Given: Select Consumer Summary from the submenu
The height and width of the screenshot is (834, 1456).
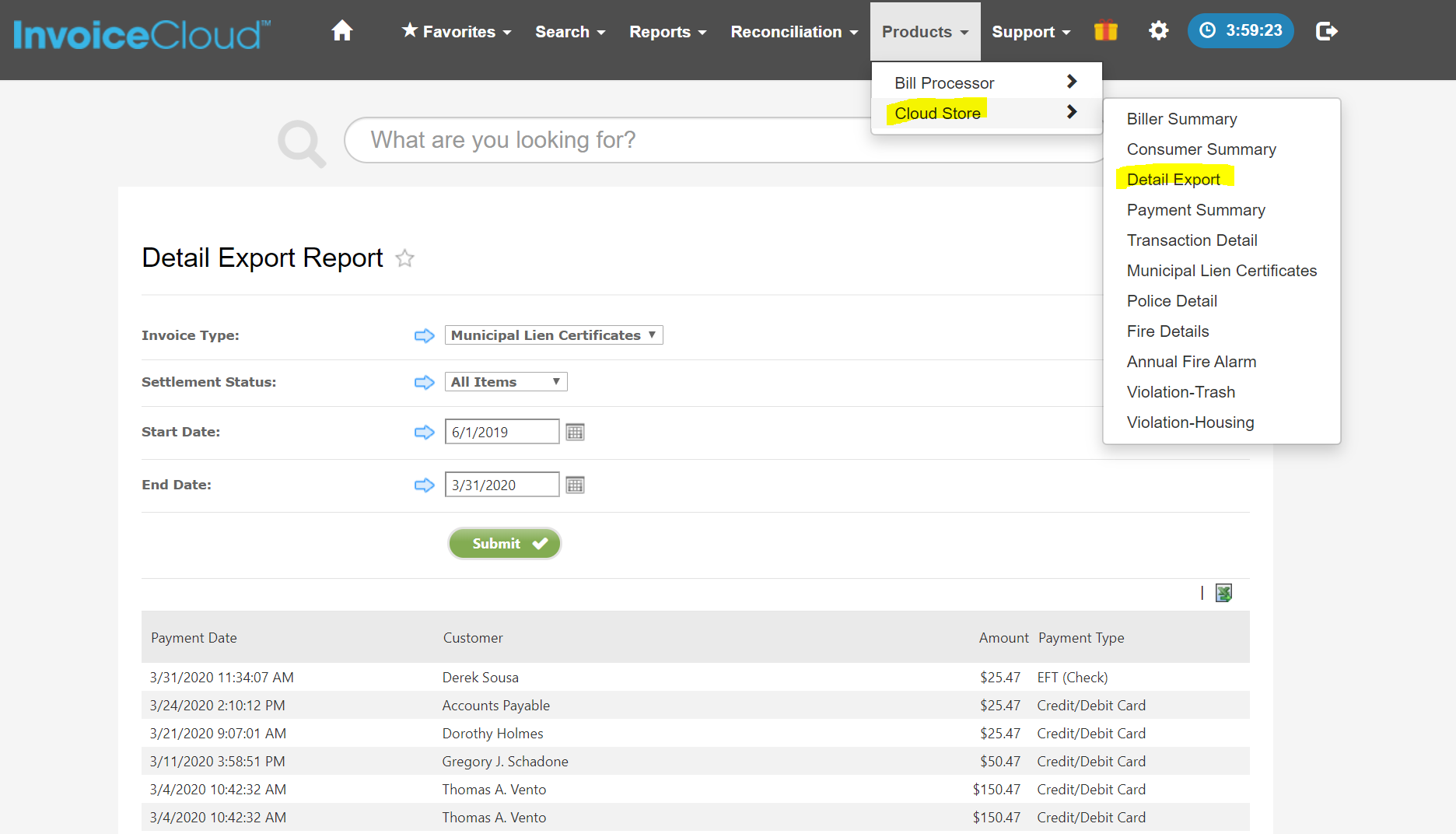Looking at the screenshot, I should (1201, 149).
